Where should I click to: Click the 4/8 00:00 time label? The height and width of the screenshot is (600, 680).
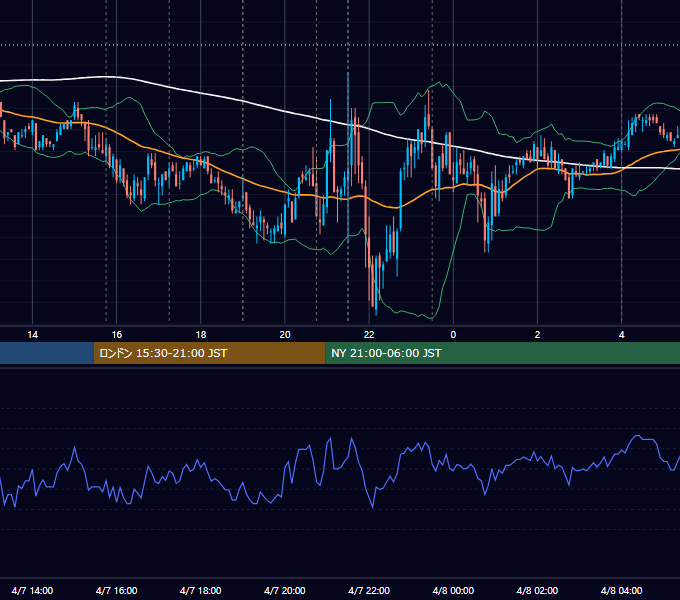click(x=453, y=590)
